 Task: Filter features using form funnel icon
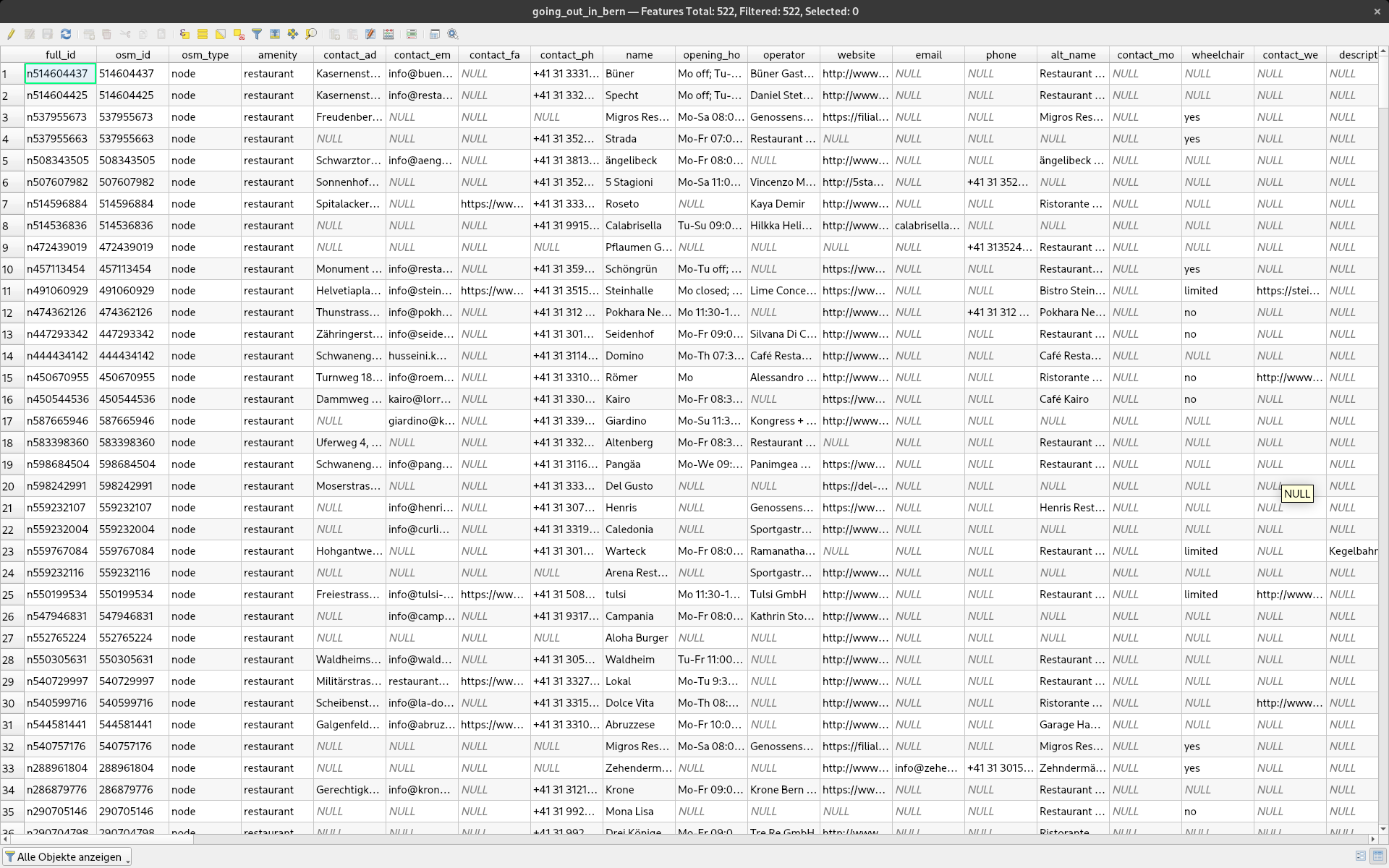tap(257, 34)
